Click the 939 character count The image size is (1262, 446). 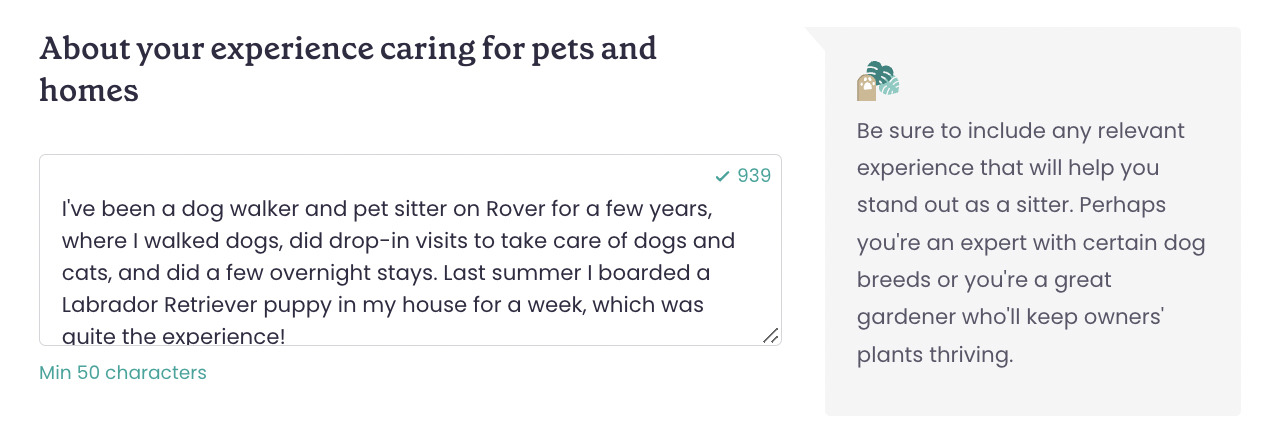[754, 177]
